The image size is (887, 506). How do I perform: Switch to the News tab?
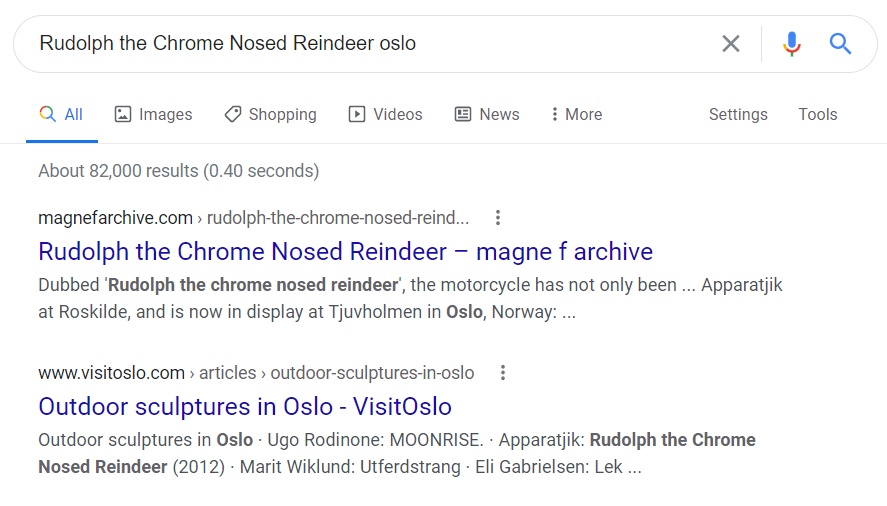(x=499, y=114)
